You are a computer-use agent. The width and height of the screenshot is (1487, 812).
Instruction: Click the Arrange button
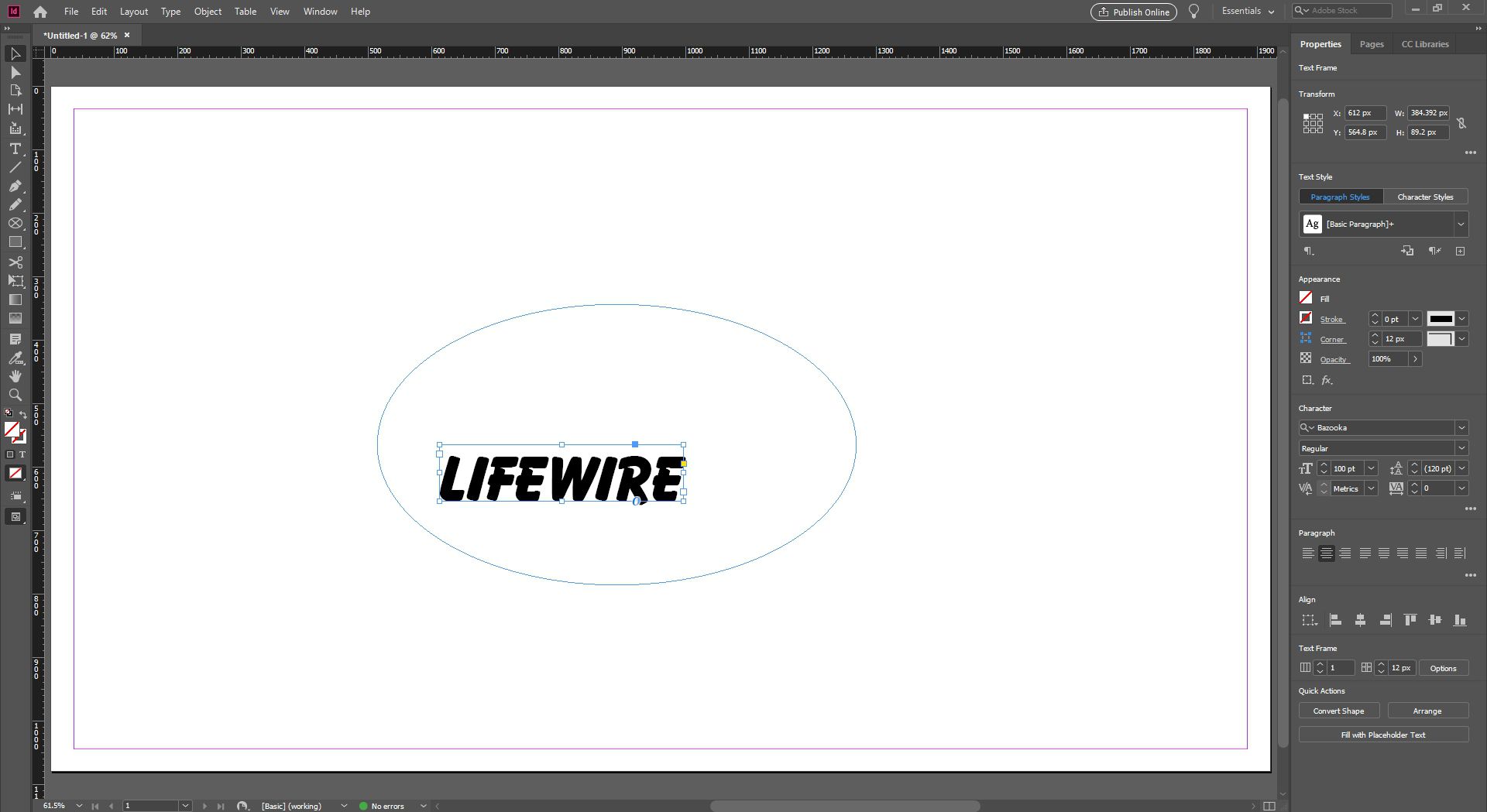point(1427,711)
